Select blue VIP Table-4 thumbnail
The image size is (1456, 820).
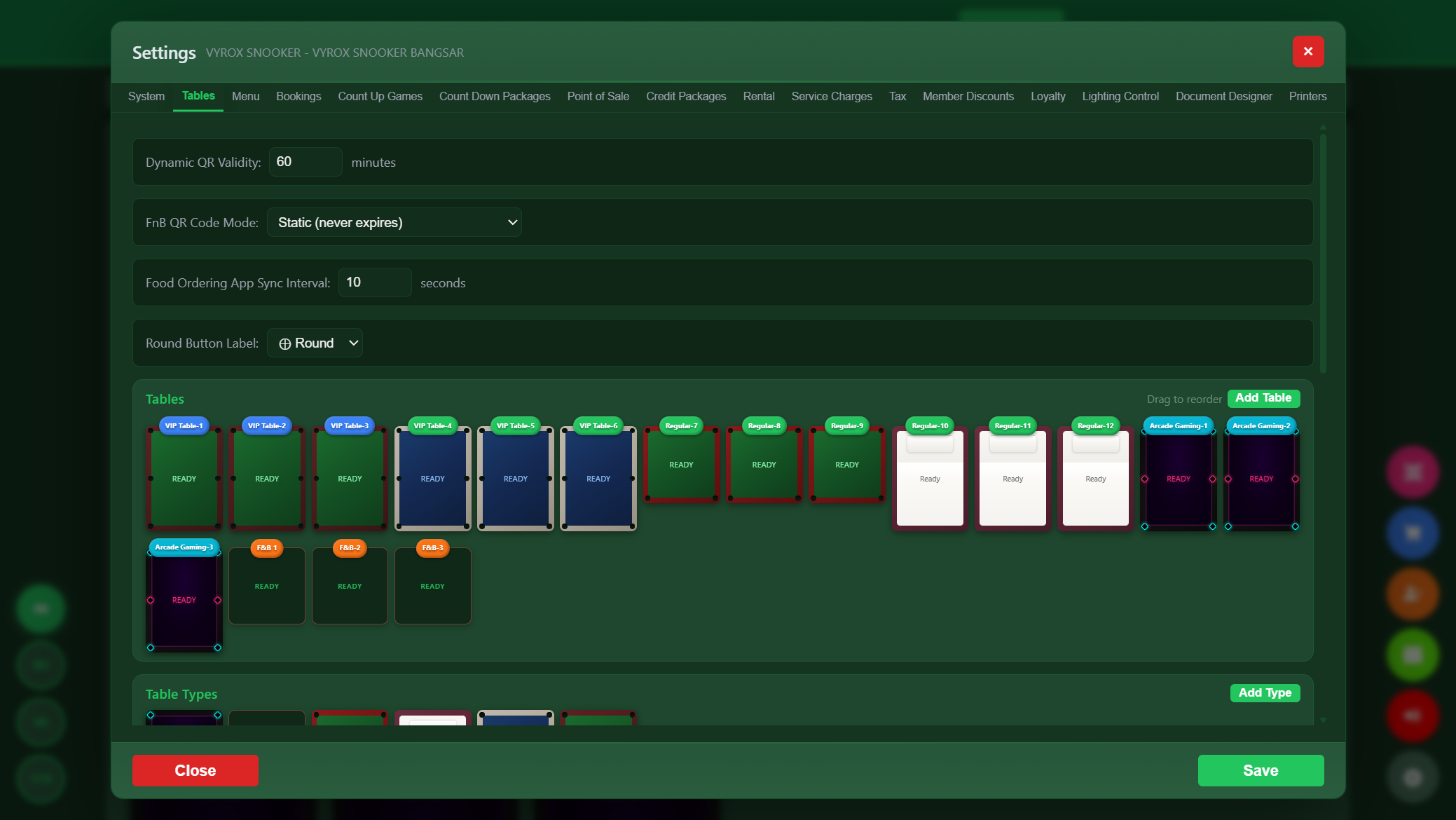pyautogui.click(x=432, y=474)
